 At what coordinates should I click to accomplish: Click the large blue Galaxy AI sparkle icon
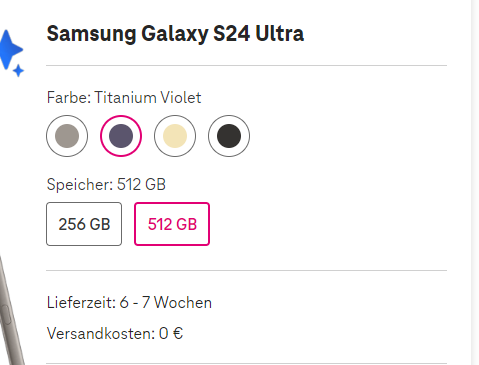(10, 50)
